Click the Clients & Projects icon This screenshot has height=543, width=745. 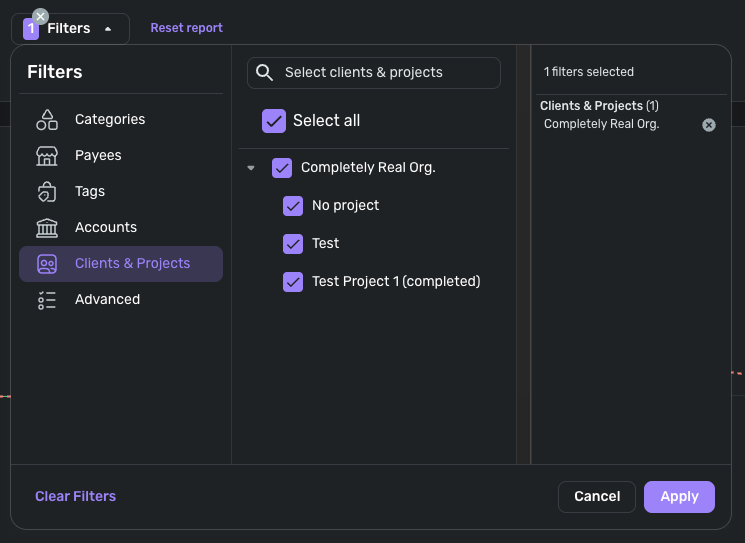click(47, 264)
